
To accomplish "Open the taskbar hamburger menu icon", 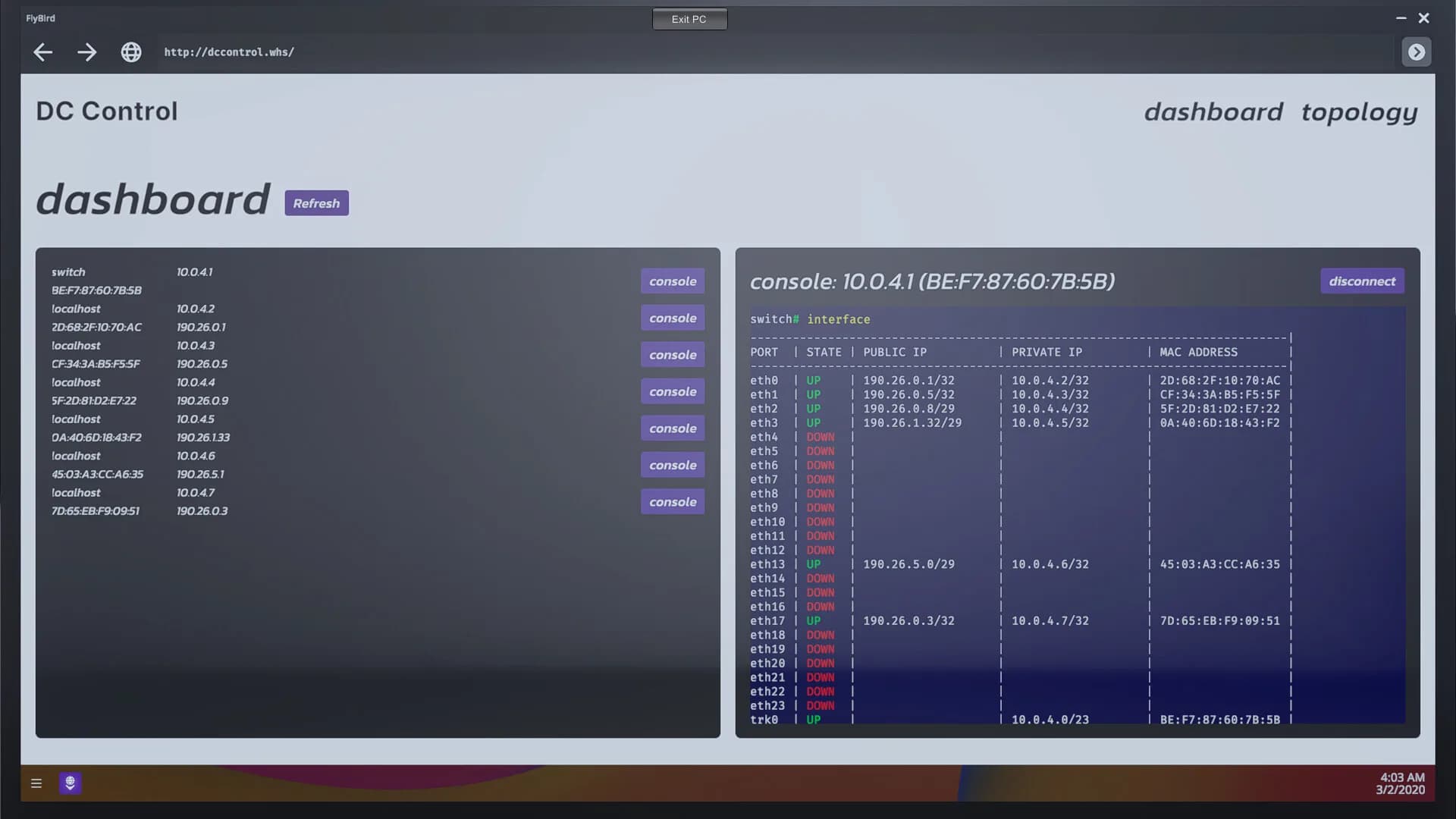I will pos(36,783).
